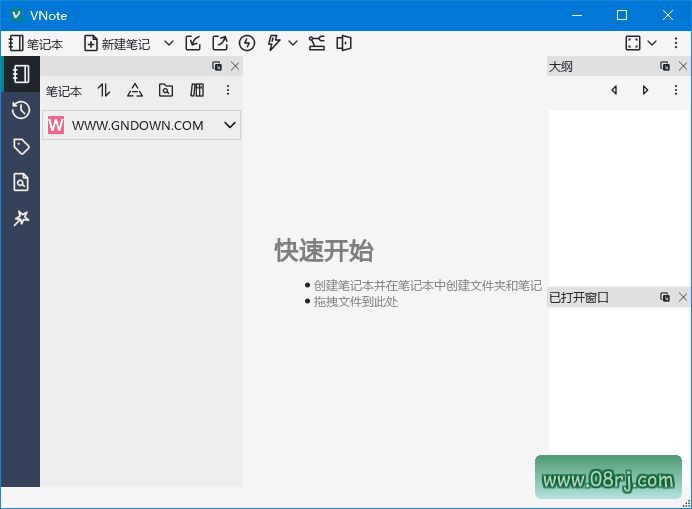Open the expand area dropdown arrow
This screenshot has height=509, width=692.
coord(652,43)
